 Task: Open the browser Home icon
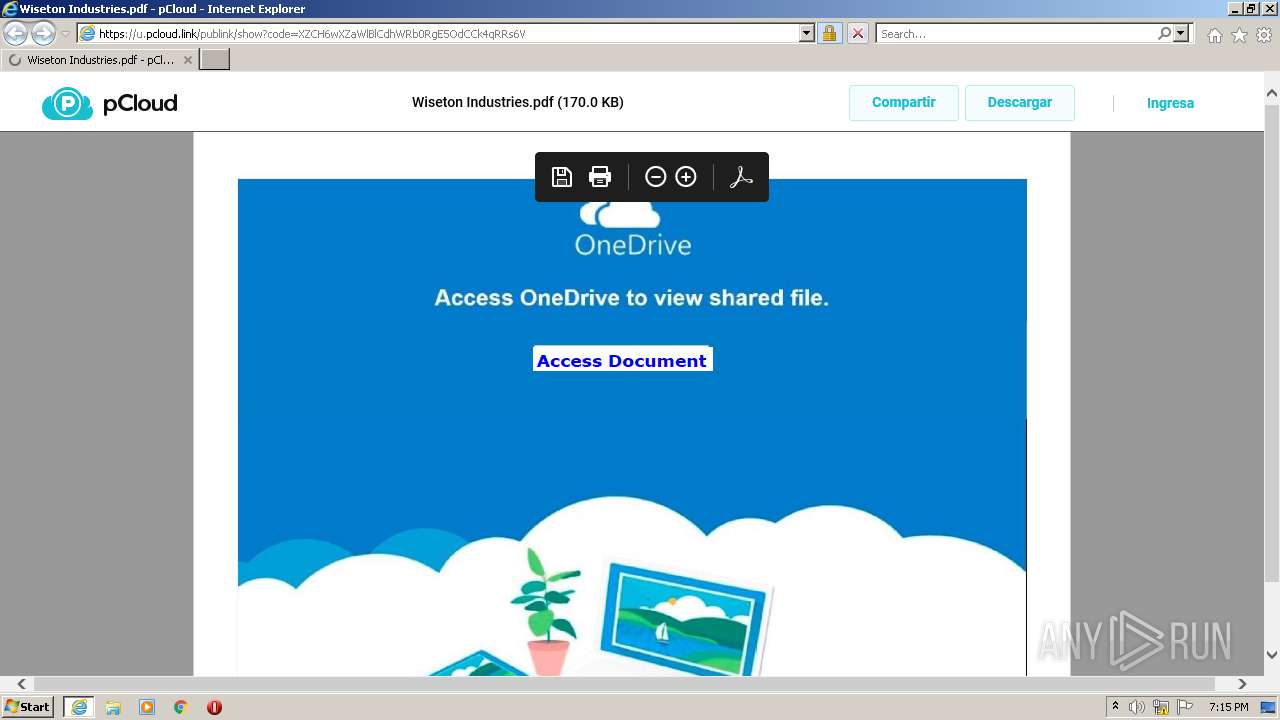coord(1214,35)
